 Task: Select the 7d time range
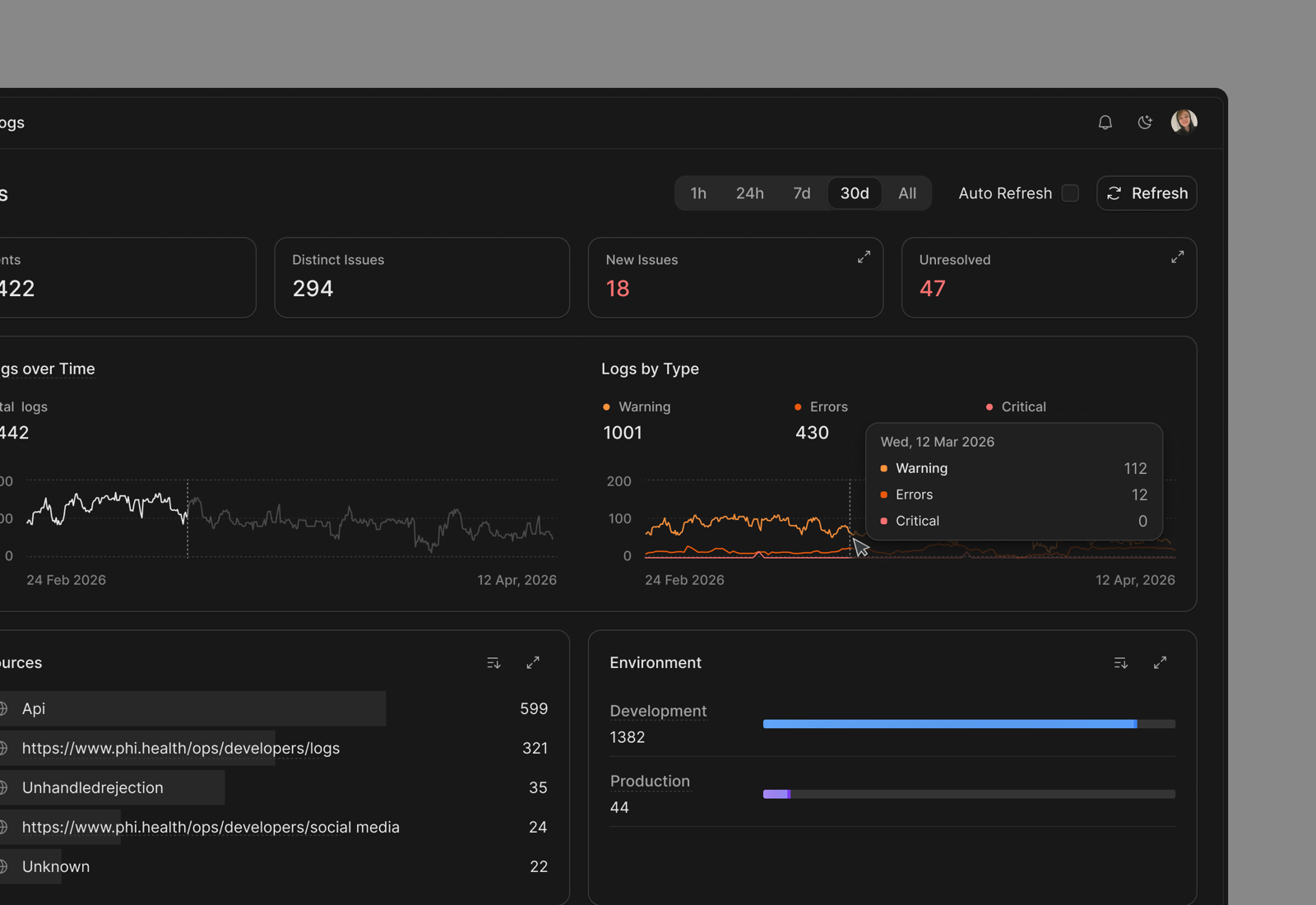[801, 193]
